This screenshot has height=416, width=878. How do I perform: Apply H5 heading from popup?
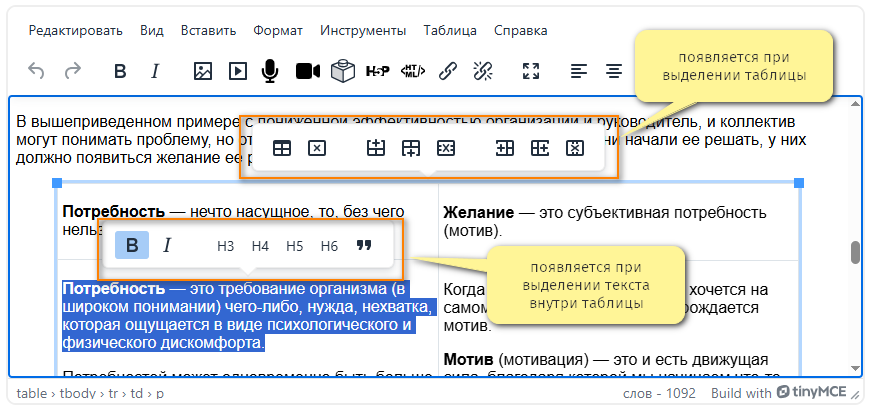(x=295, y=246)
